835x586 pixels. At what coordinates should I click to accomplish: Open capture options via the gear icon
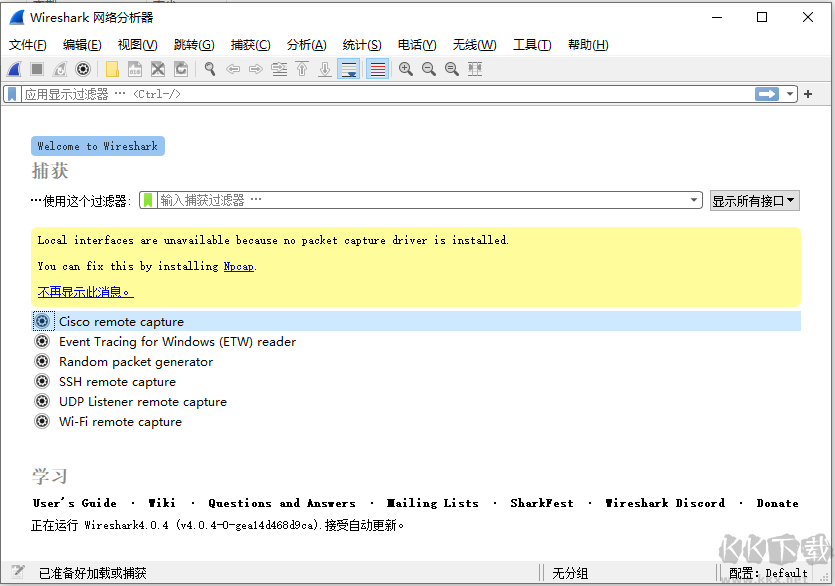[82, 68]
